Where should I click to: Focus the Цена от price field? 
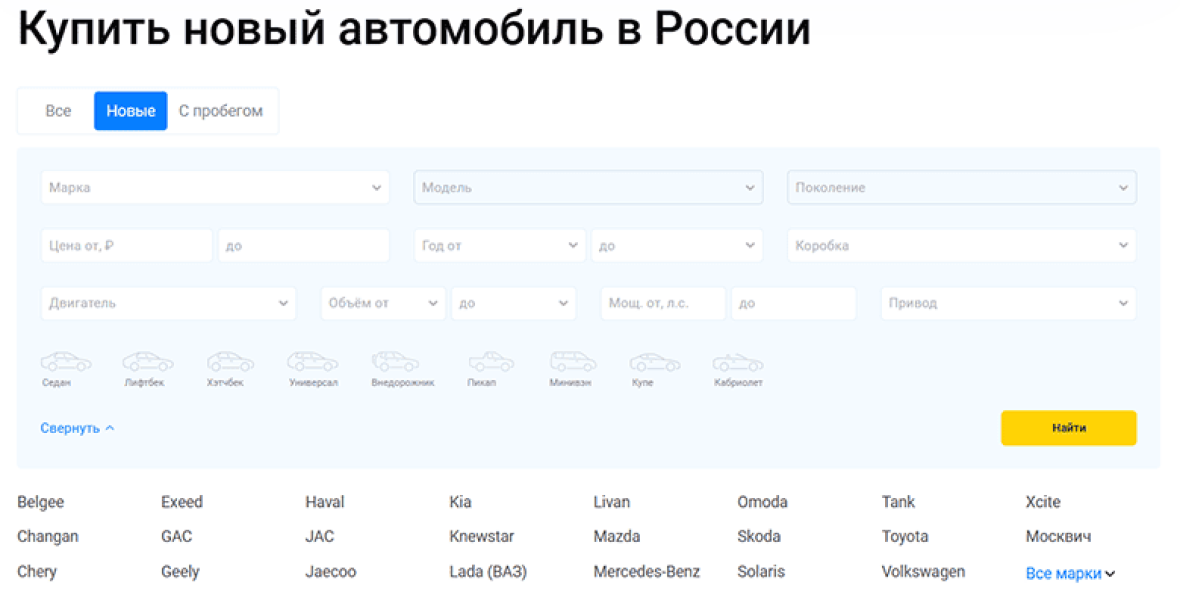(x=126, y=245)
